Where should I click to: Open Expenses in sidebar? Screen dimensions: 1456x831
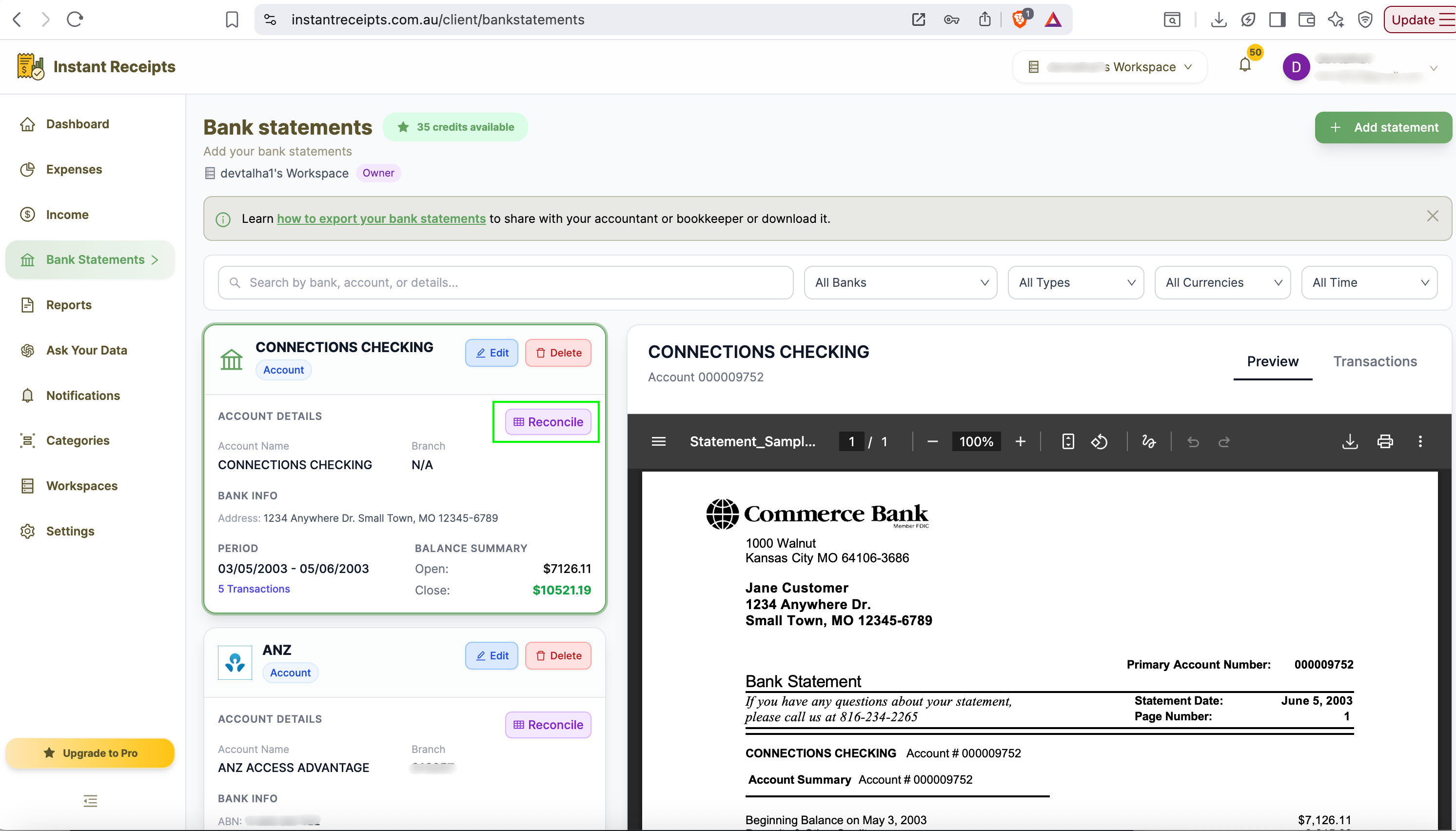(74, 169)
